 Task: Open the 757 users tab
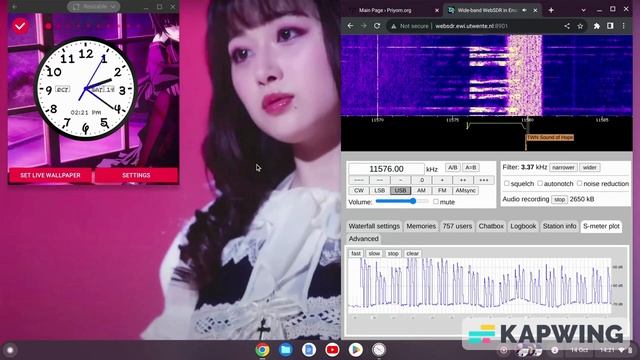457,226
